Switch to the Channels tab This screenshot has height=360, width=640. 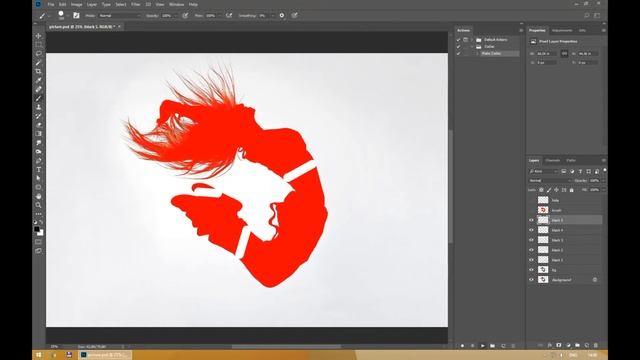tap(553, 160)
